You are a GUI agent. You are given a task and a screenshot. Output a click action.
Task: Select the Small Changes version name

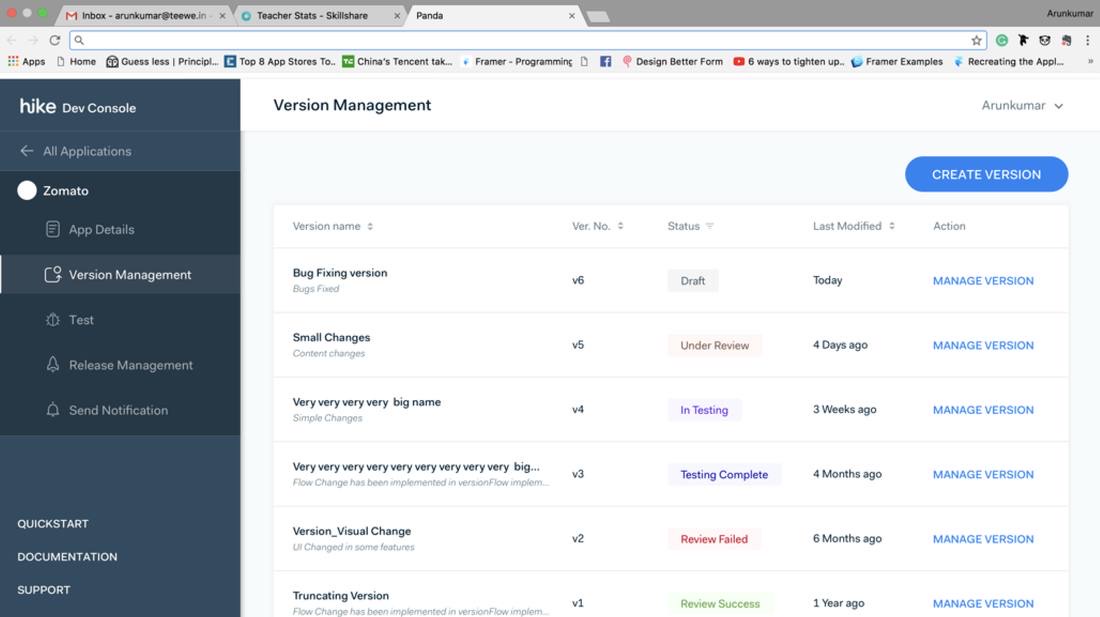click(331, 337)
